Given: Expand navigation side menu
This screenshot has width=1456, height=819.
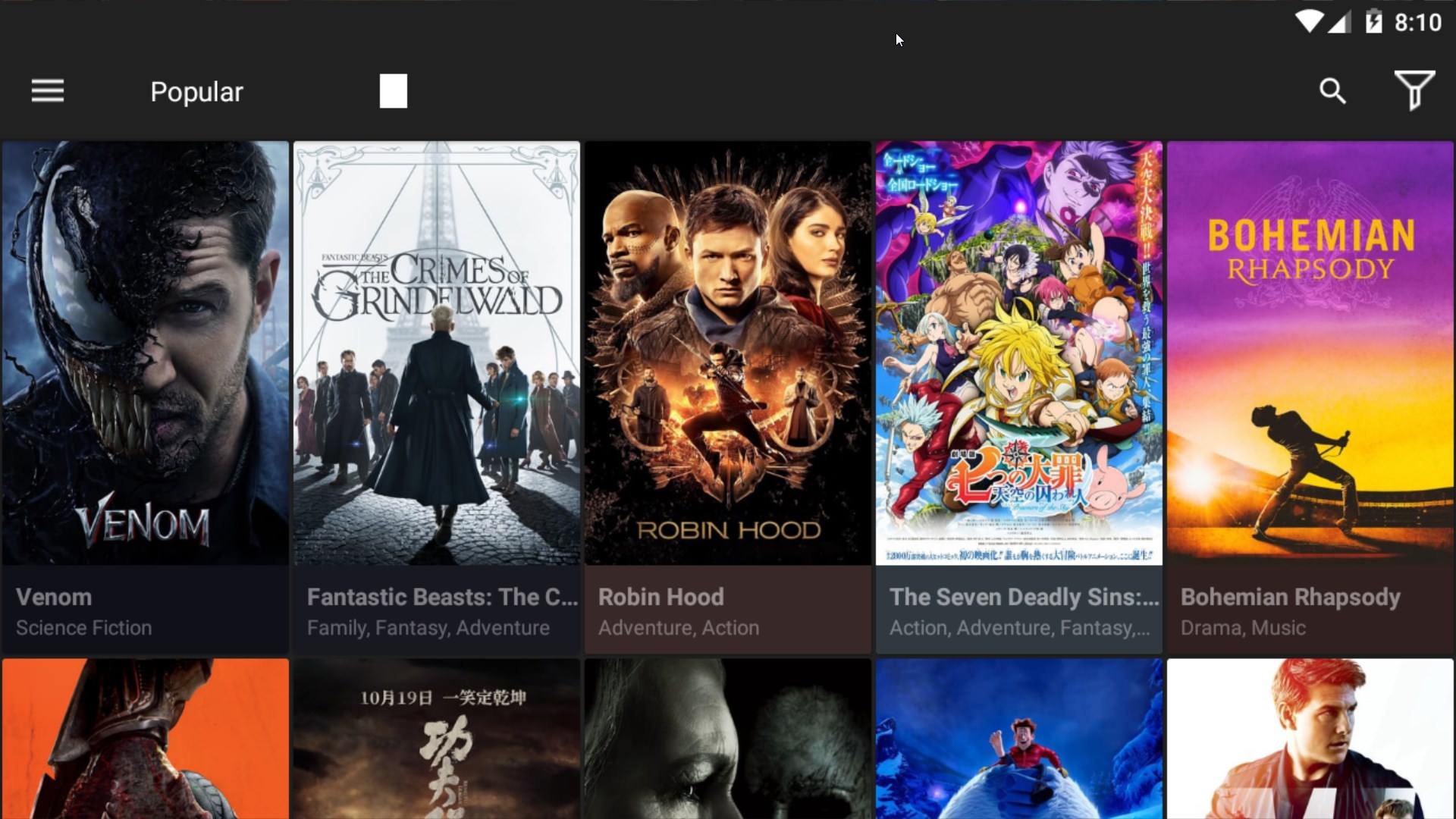Looking at the screenshot, I should tap(47, 91).
